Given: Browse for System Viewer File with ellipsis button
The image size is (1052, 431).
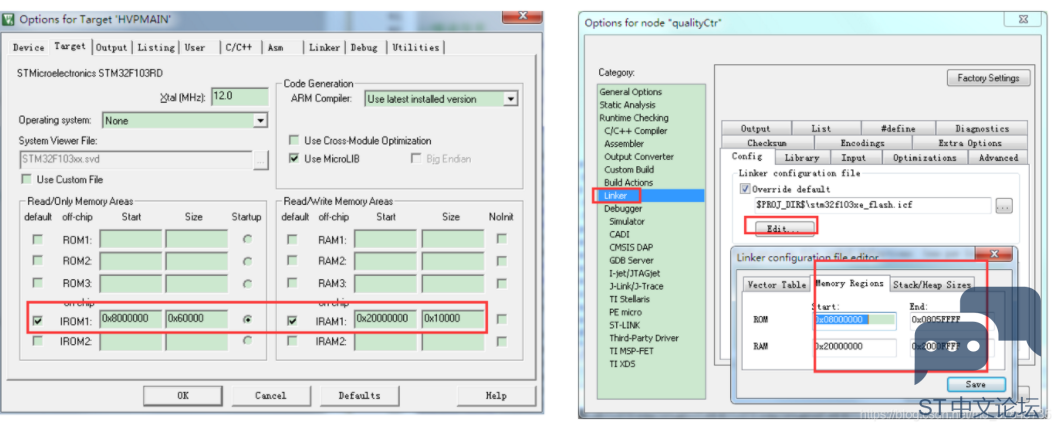Looking at the screenshot, I should [x=260, y=160].
